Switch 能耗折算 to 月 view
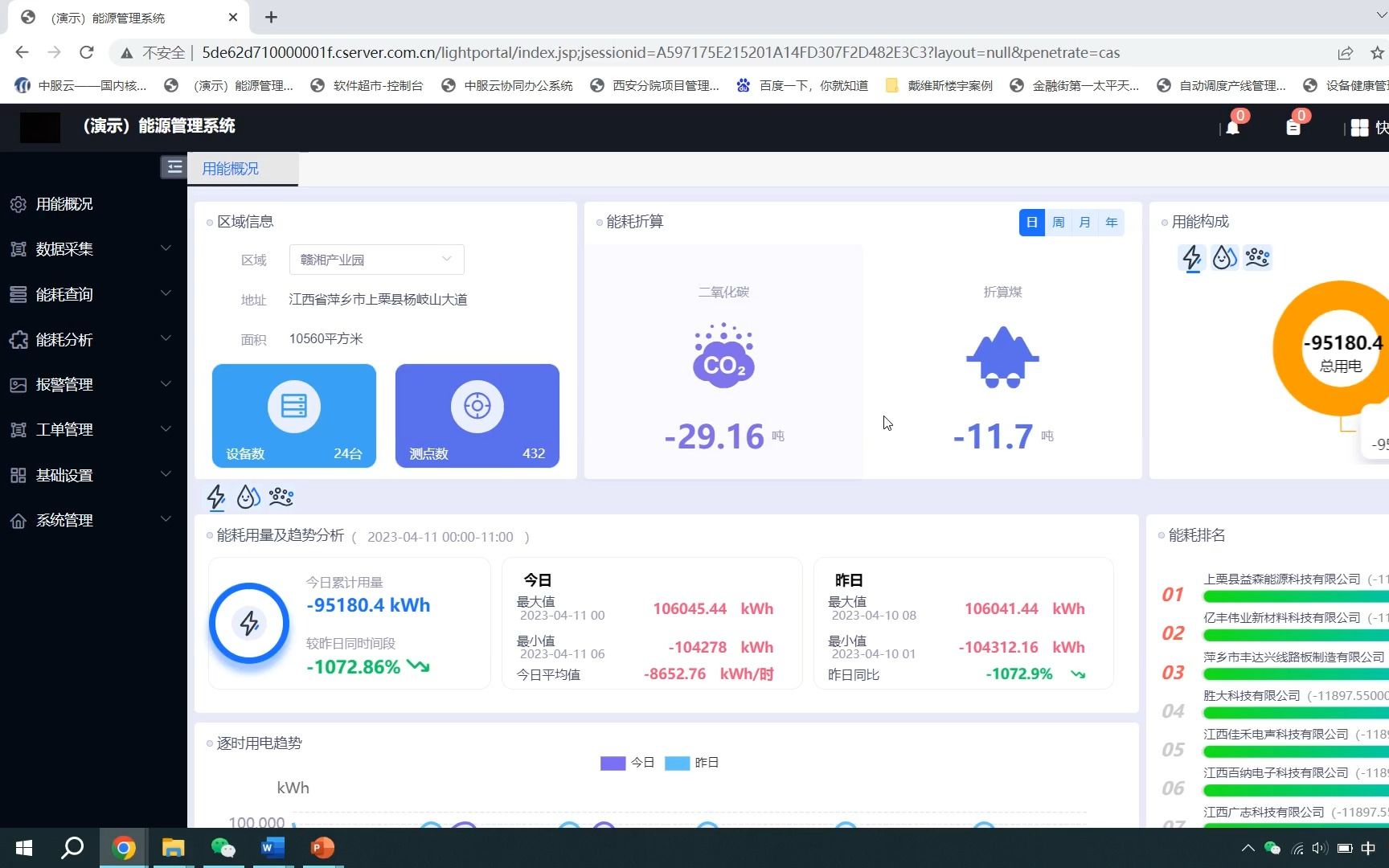Viewport: 1389px width, 868px height. [x=1085, y=223]
